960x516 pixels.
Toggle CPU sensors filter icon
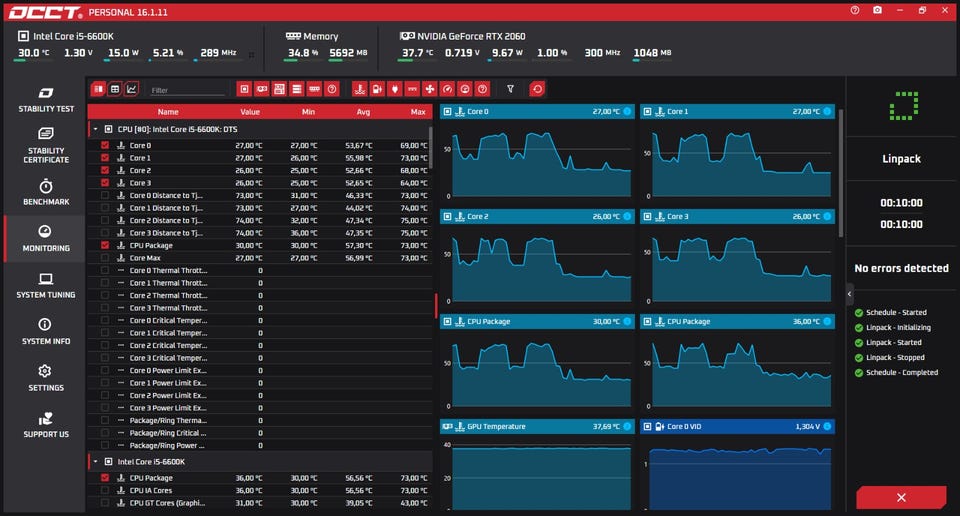(244, 89)
